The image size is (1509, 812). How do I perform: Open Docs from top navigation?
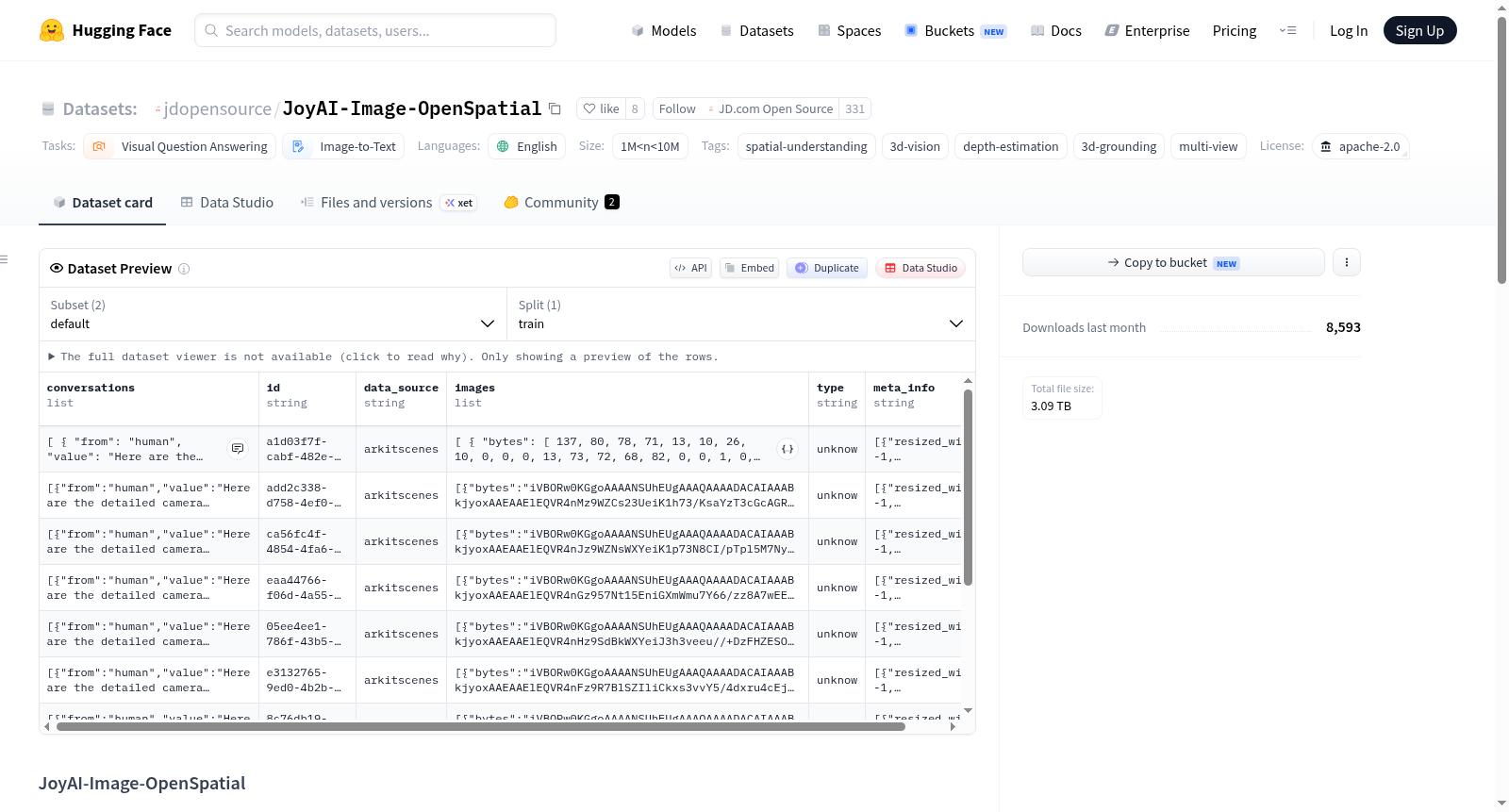tap(1056, 30)
